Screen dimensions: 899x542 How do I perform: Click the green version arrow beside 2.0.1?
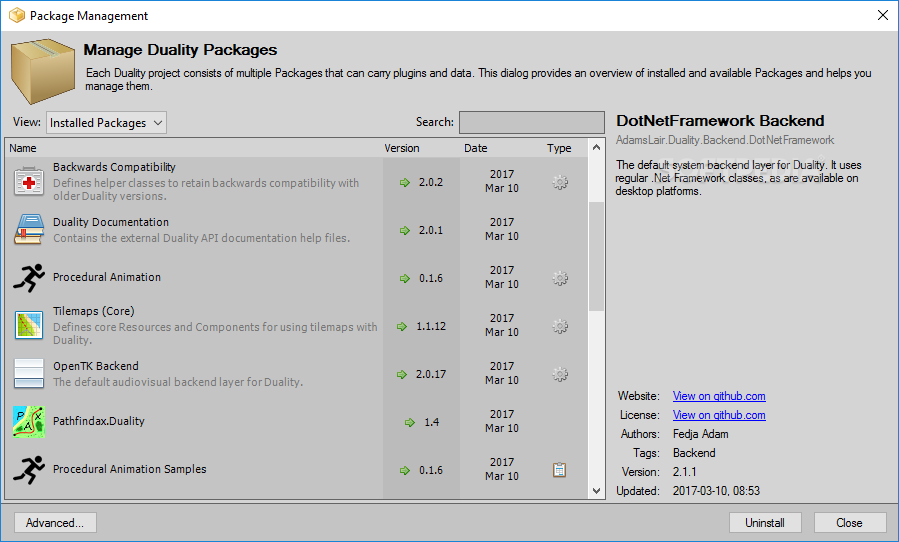(405, 230)
